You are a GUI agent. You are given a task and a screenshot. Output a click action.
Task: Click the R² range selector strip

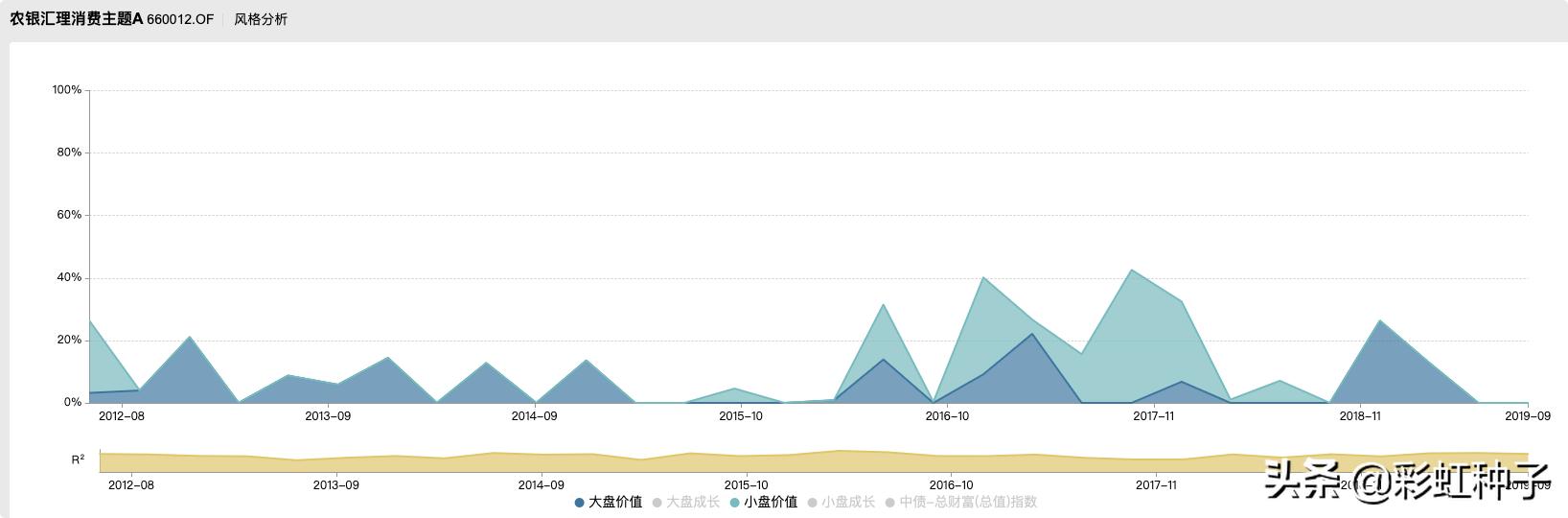point(814,461)
